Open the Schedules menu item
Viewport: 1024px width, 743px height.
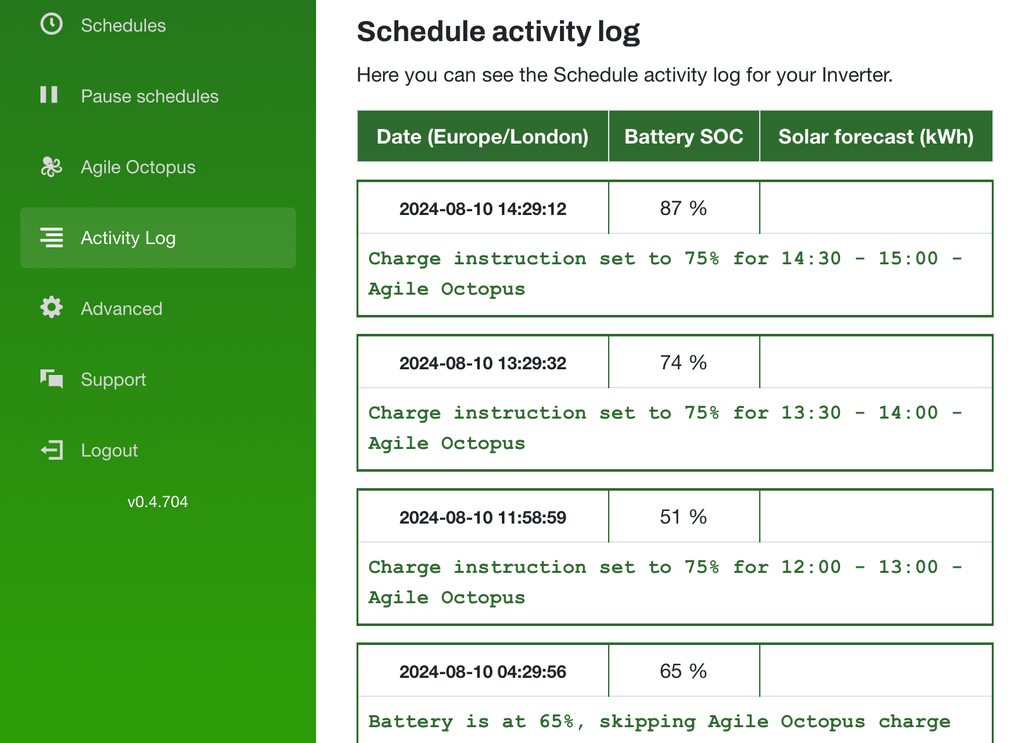pos(123,25)
